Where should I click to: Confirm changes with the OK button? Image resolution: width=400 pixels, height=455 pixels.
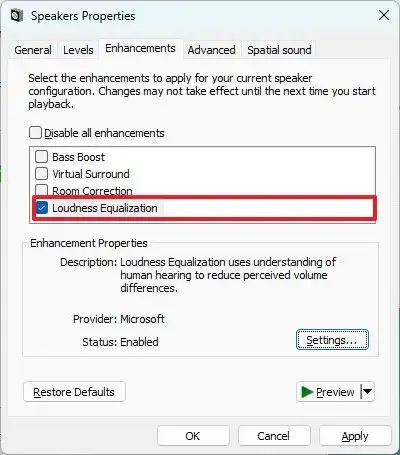[193, 436]
